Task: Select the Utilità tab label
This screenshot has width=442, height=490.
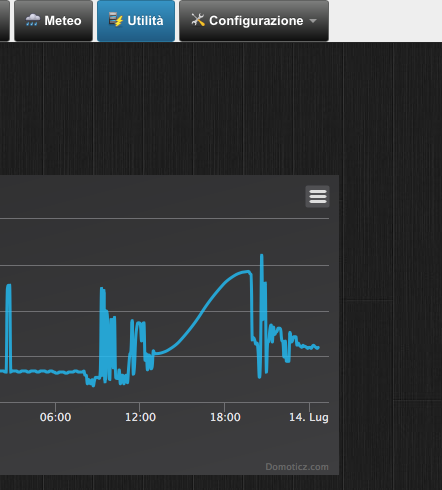Action: pyautogui.click(x=145, y=21)
